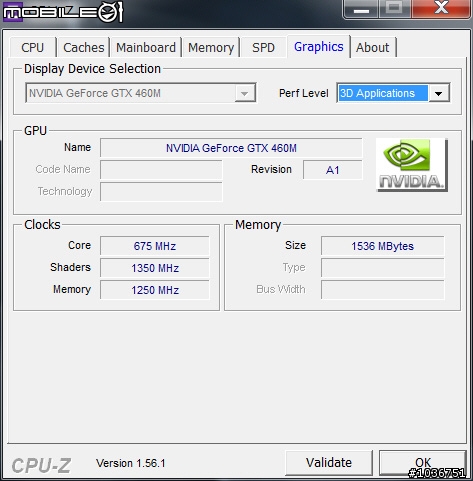The image size is (473, 481).
Task: Click the CPU-Z logo text
Action: 41,465
